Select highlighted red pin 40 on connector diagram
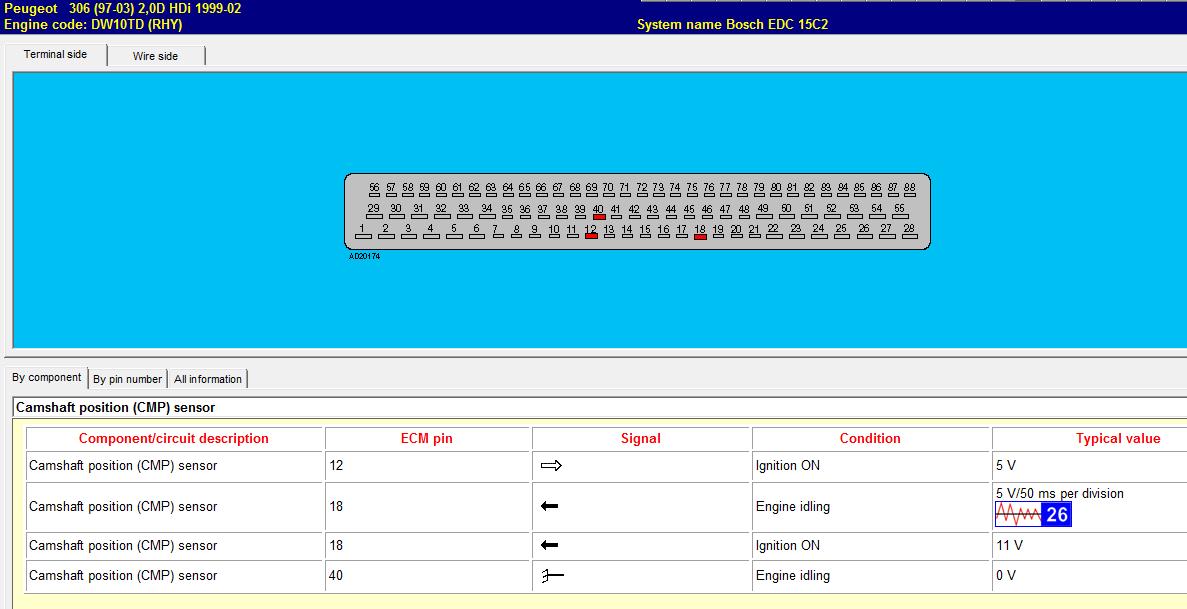1187x609 pixels. 599,217
